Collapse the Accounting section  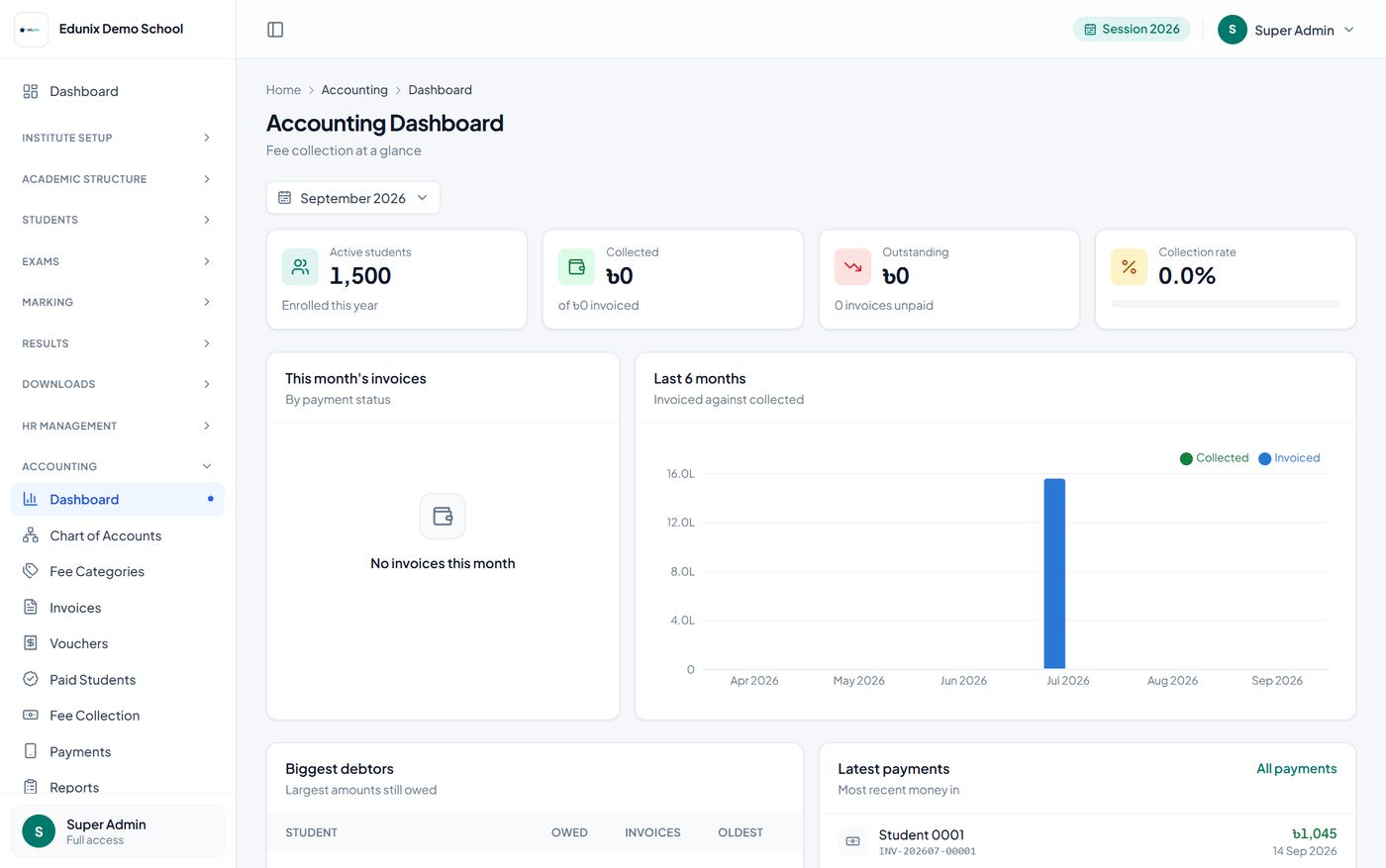118,466
